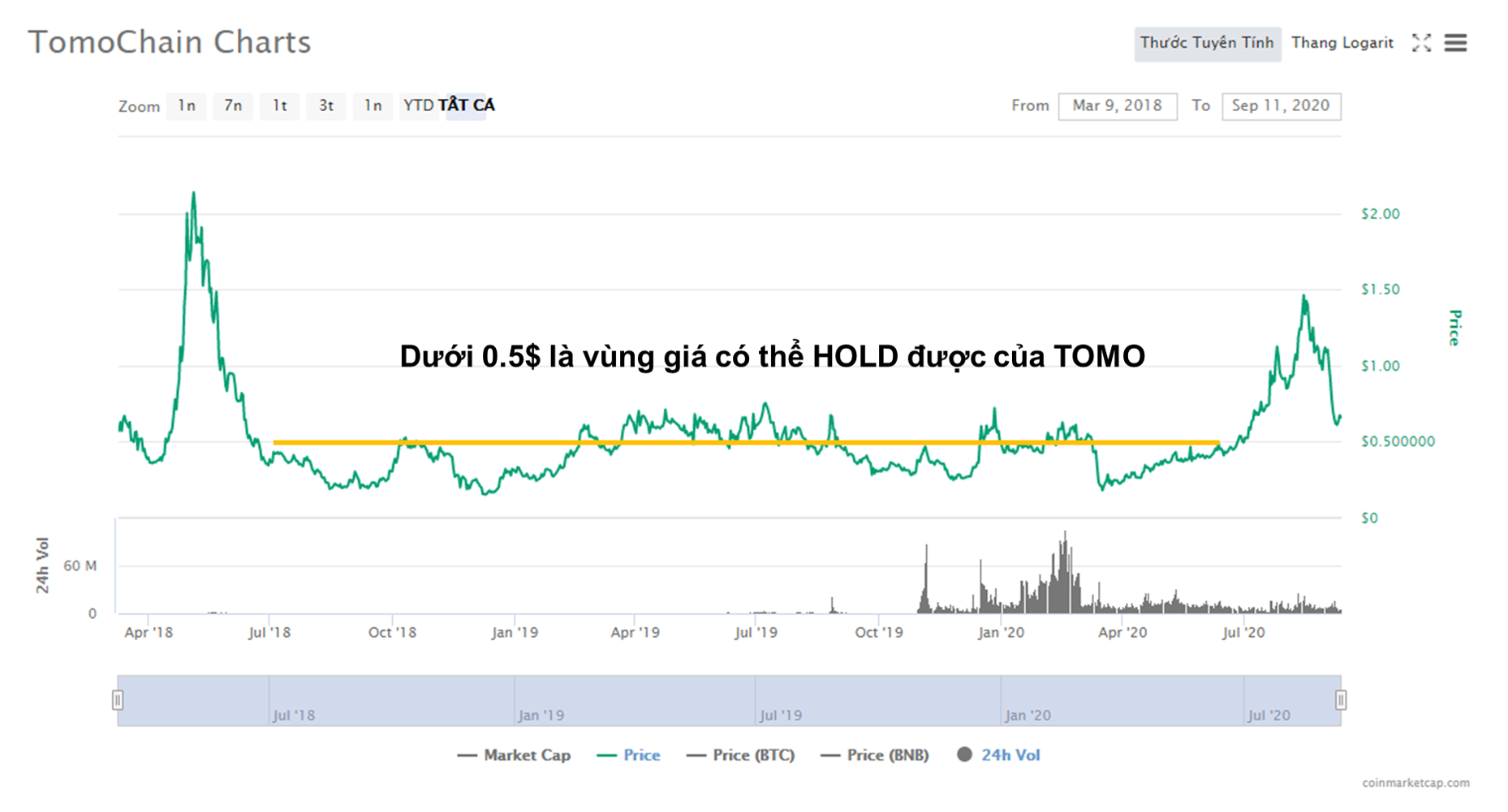Open the coinmarketcap.com credit link
The width and height of the screenshot is (1508, 812).
(x=1415, y=783)
